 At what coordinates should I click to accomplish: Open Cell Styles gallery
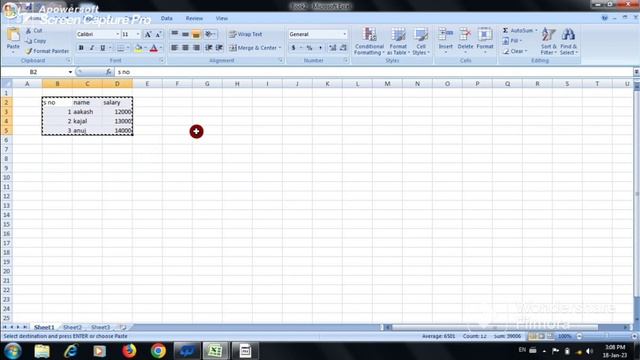[x=420, y=41]
